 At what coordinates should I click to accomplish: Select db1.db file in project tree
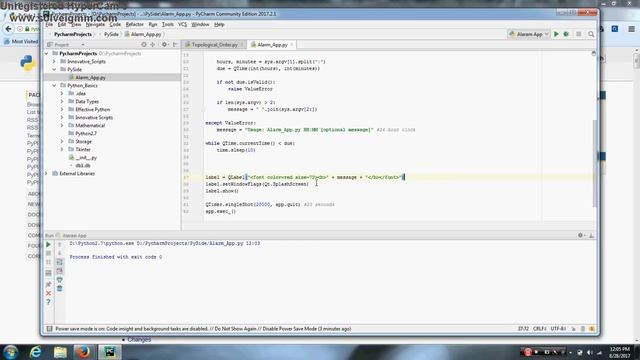click(x=82, y=165)
